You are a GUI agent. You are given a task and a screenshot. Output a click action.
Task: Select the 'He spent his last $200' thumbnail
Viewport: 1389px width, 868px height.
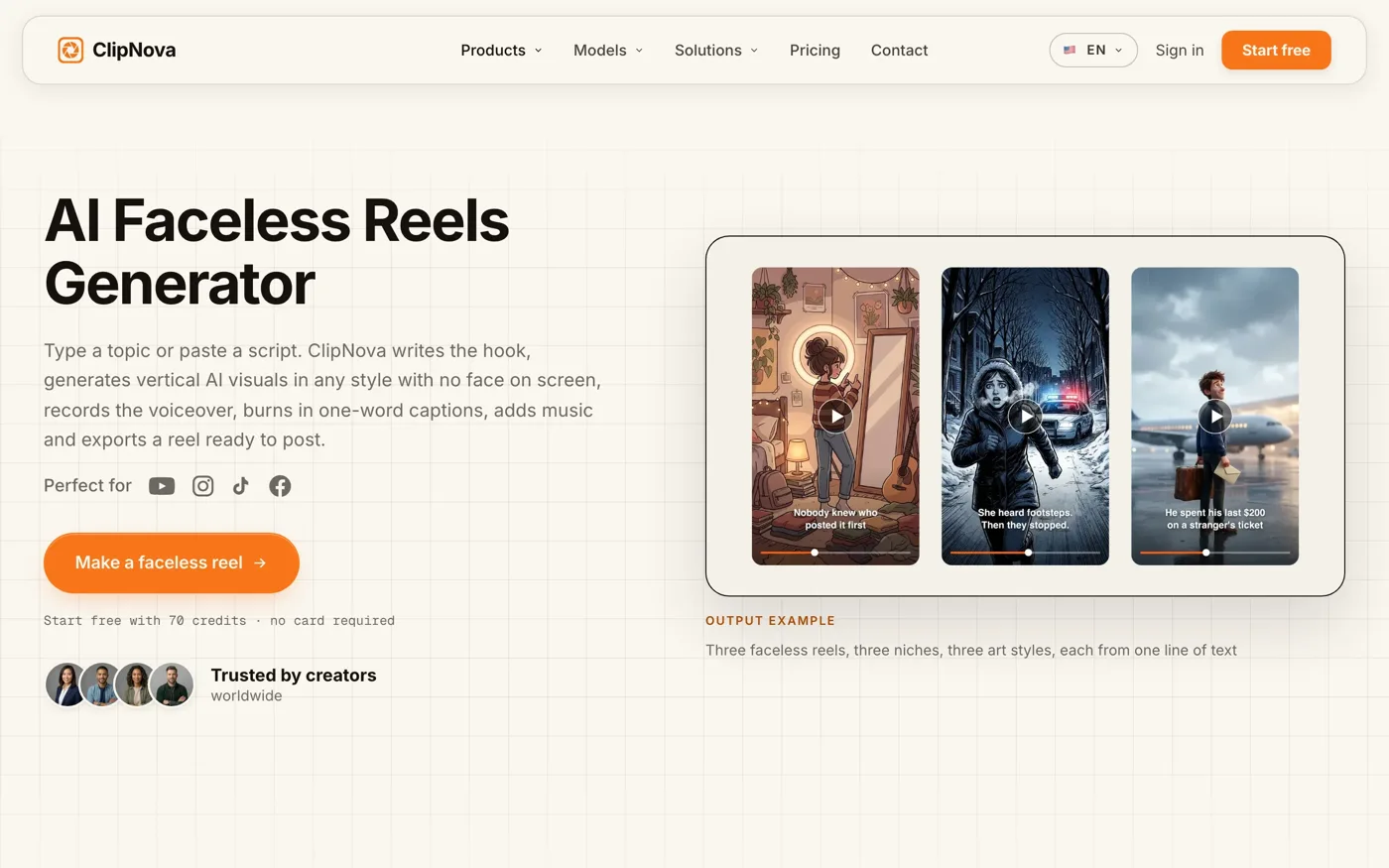1214,417
